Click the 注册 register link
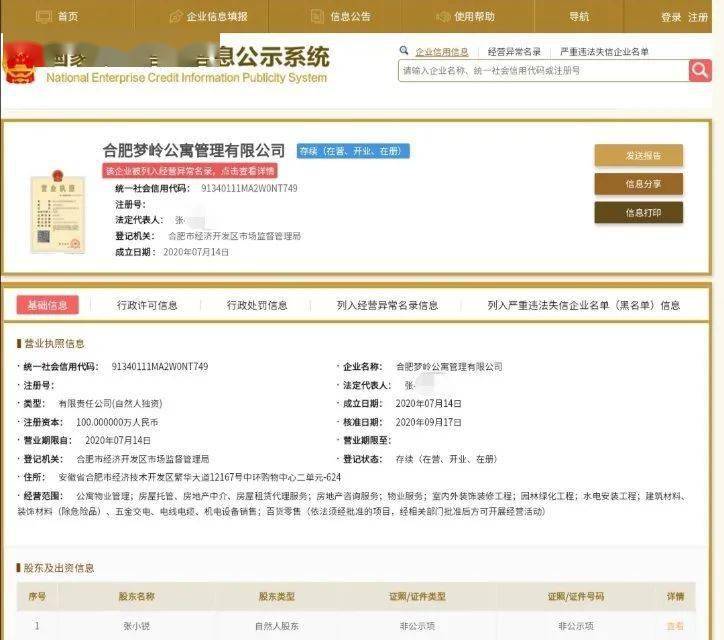 (698, 18)
